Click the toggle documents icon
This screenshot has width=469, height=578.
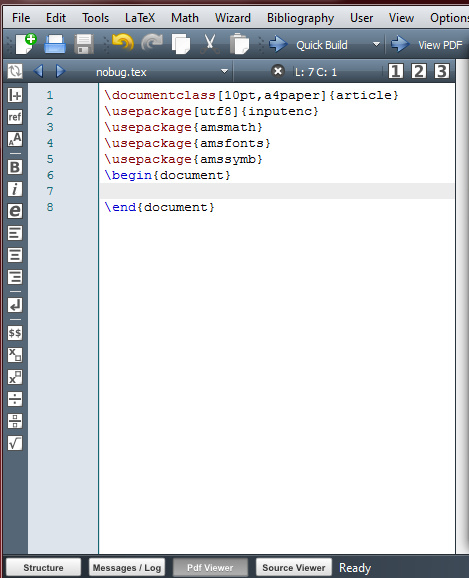point(15,71)
